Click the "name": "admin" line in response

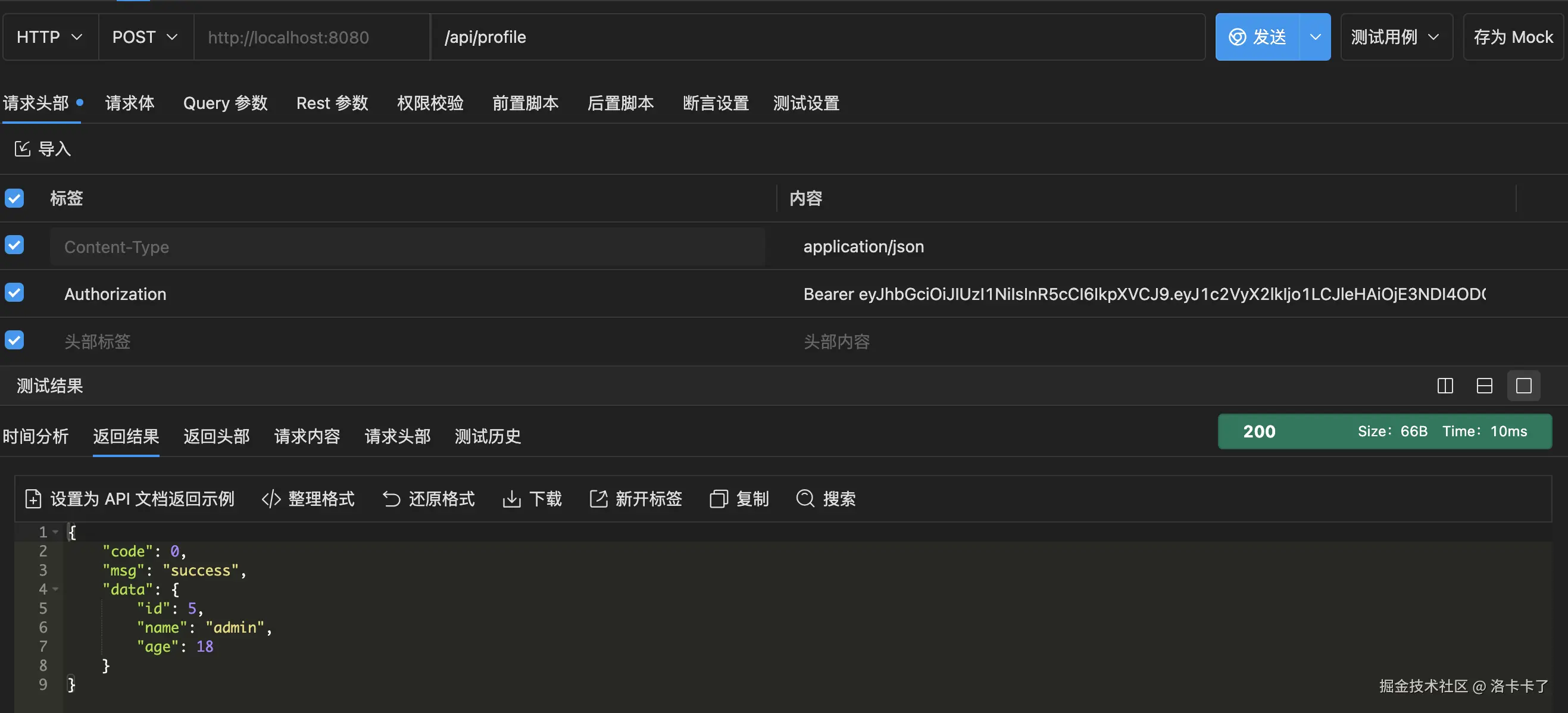[205, 627]
